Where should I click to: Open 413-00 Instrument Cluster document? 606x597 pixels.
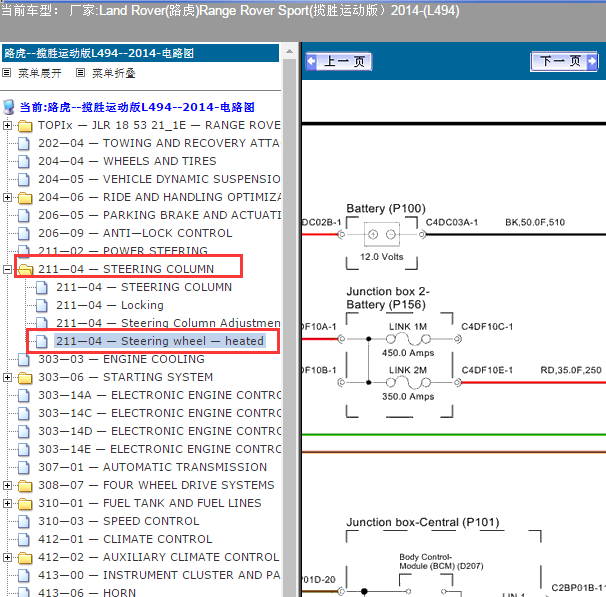click(159, 575)
